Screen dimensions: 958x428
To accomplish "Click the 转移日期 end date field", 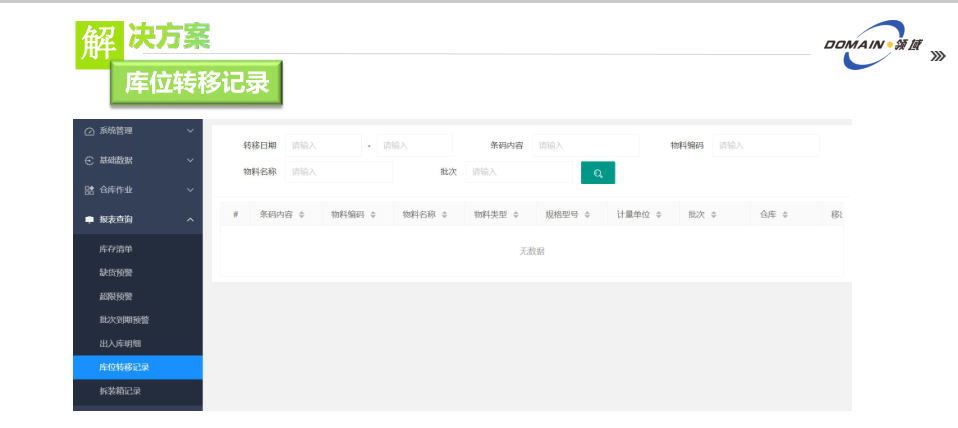I will pyautogui.click(x=415, y=145).
